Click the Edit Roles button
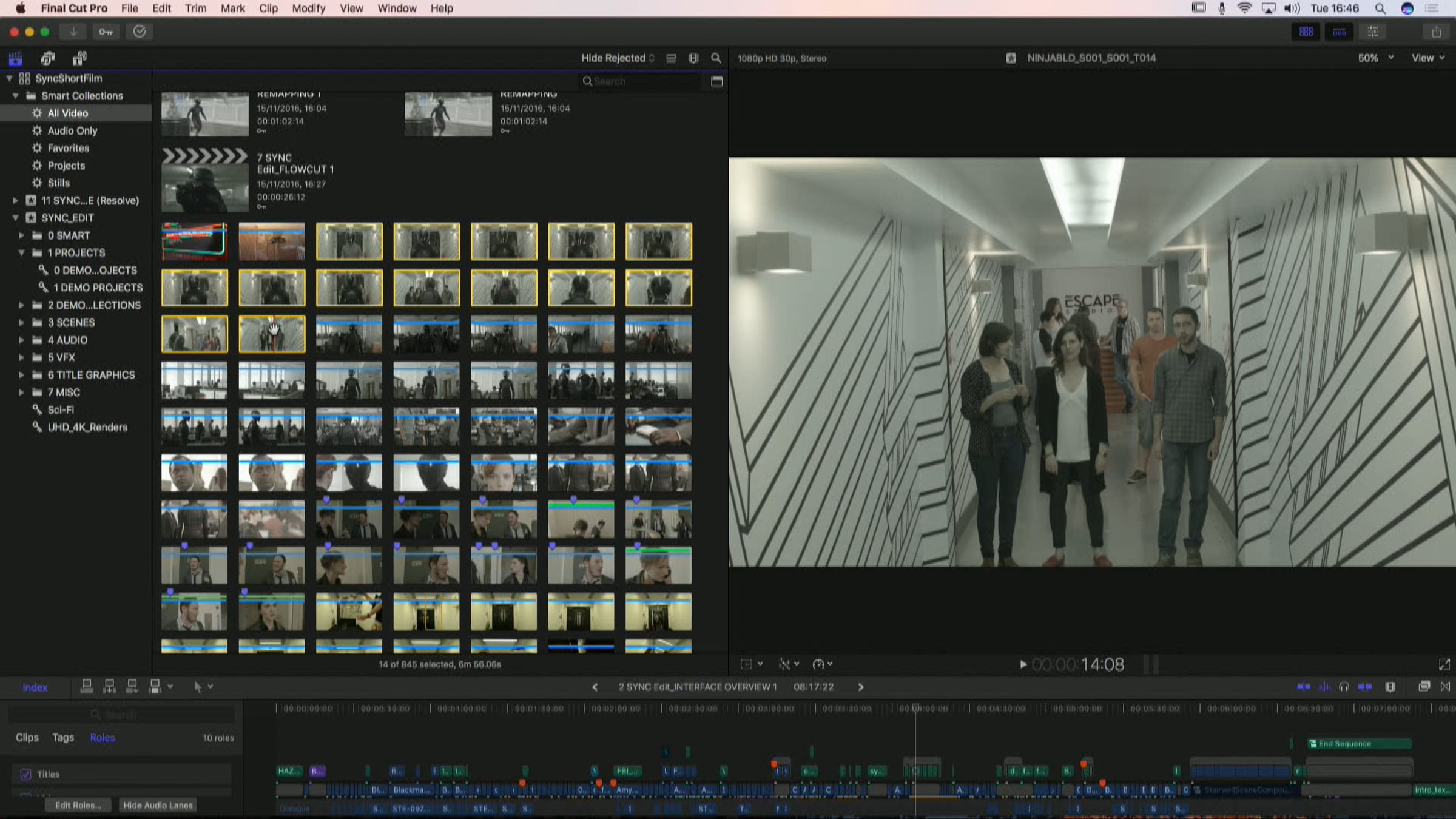This screenshot has height=819, width=1456. 78,806
